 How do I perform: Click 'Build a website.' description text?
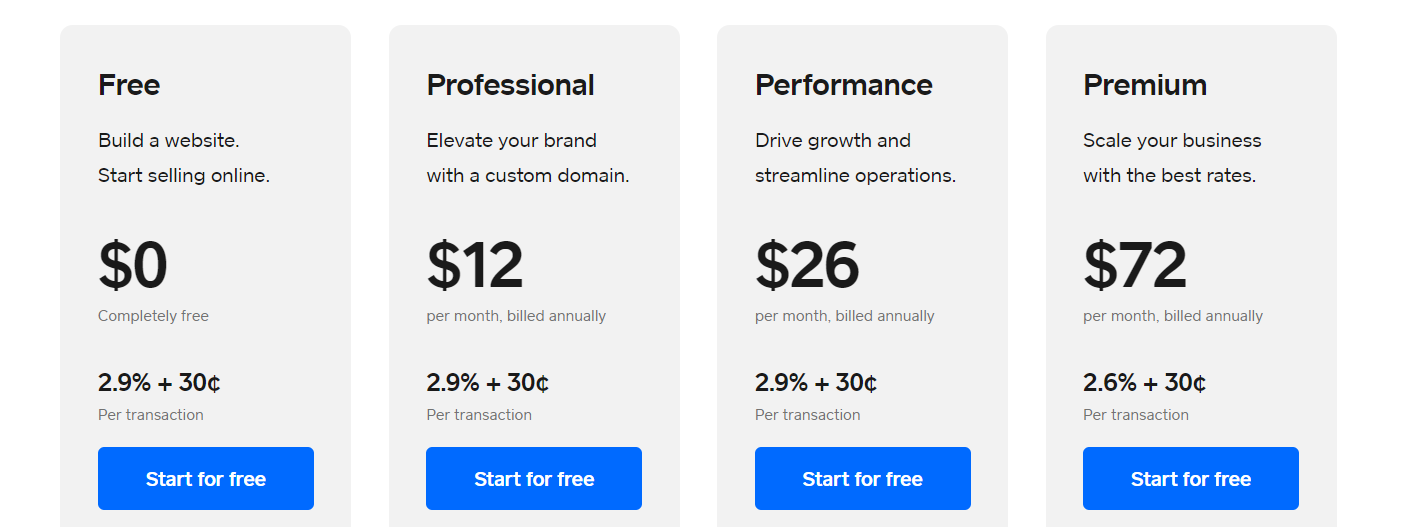click(x=168, y=140)
